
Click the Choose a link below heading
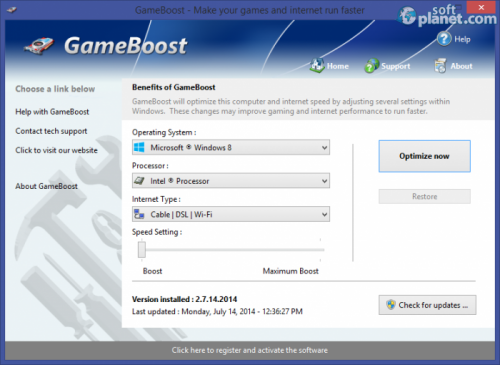[55, 89]
